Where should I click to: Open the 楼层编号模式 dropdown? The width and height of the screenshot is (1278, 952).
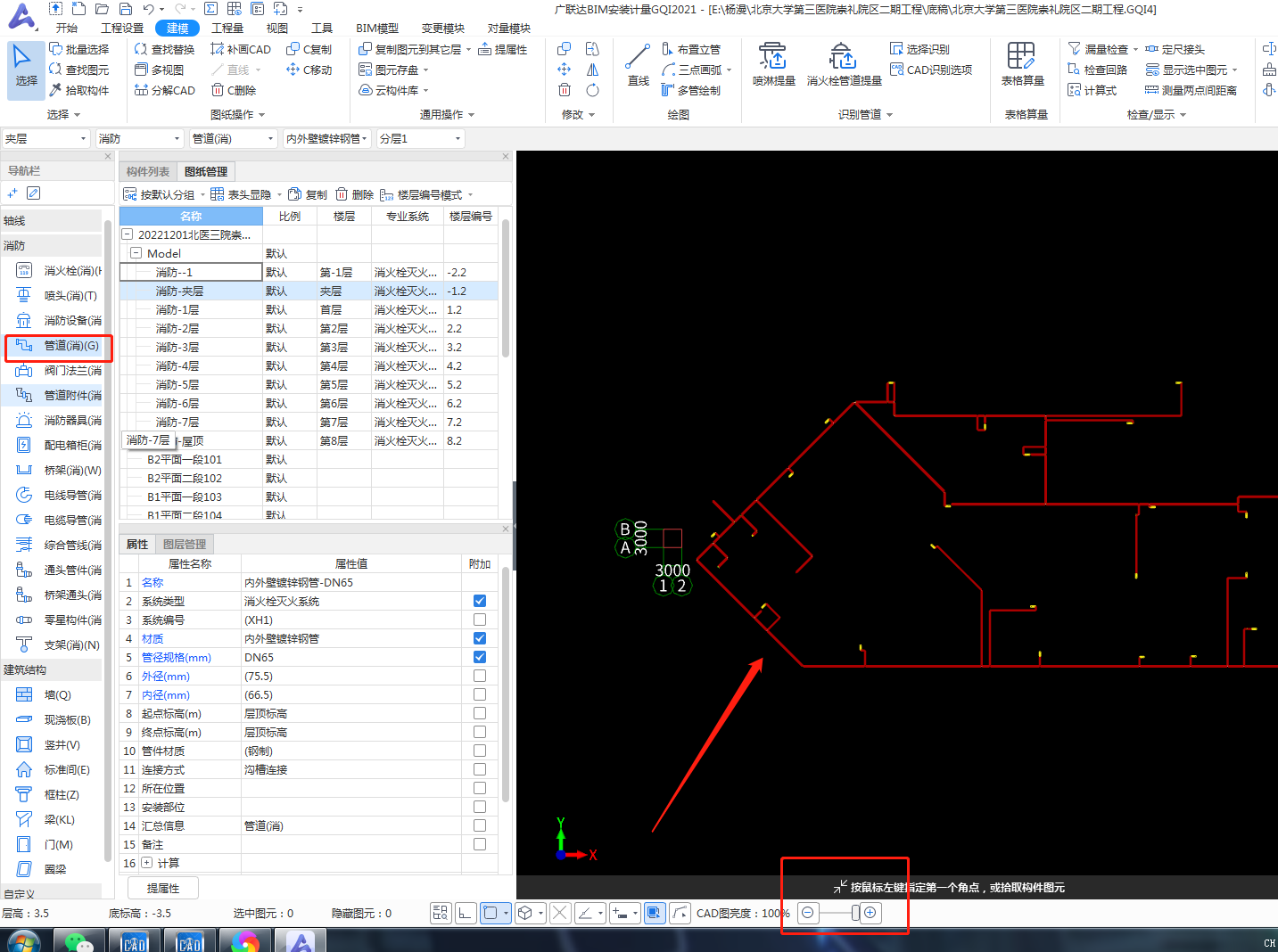[x=426, y=194]
